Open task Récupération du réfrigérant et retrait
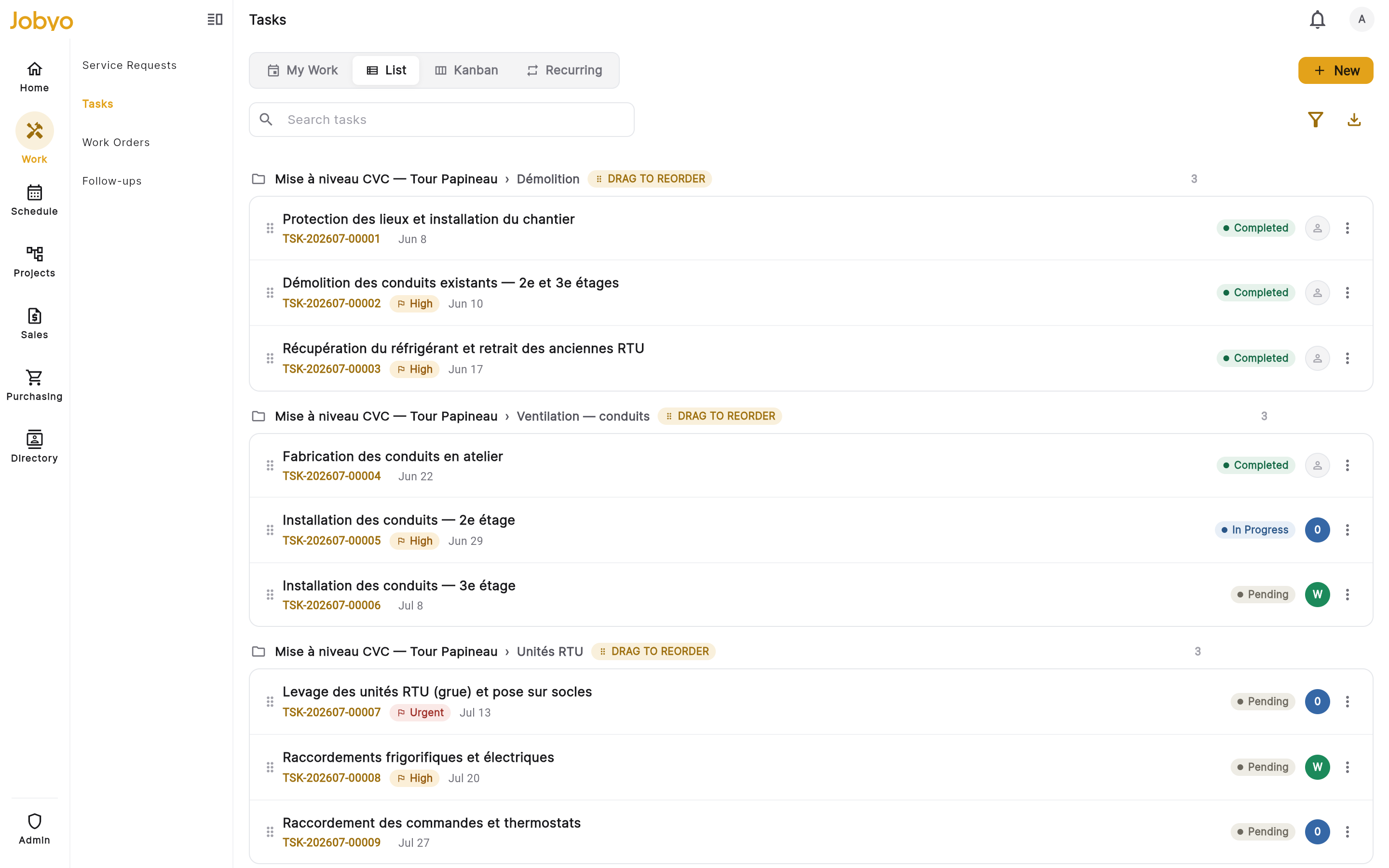The height and width of the screenshot is (868, 1389). (x=463, y=349)
